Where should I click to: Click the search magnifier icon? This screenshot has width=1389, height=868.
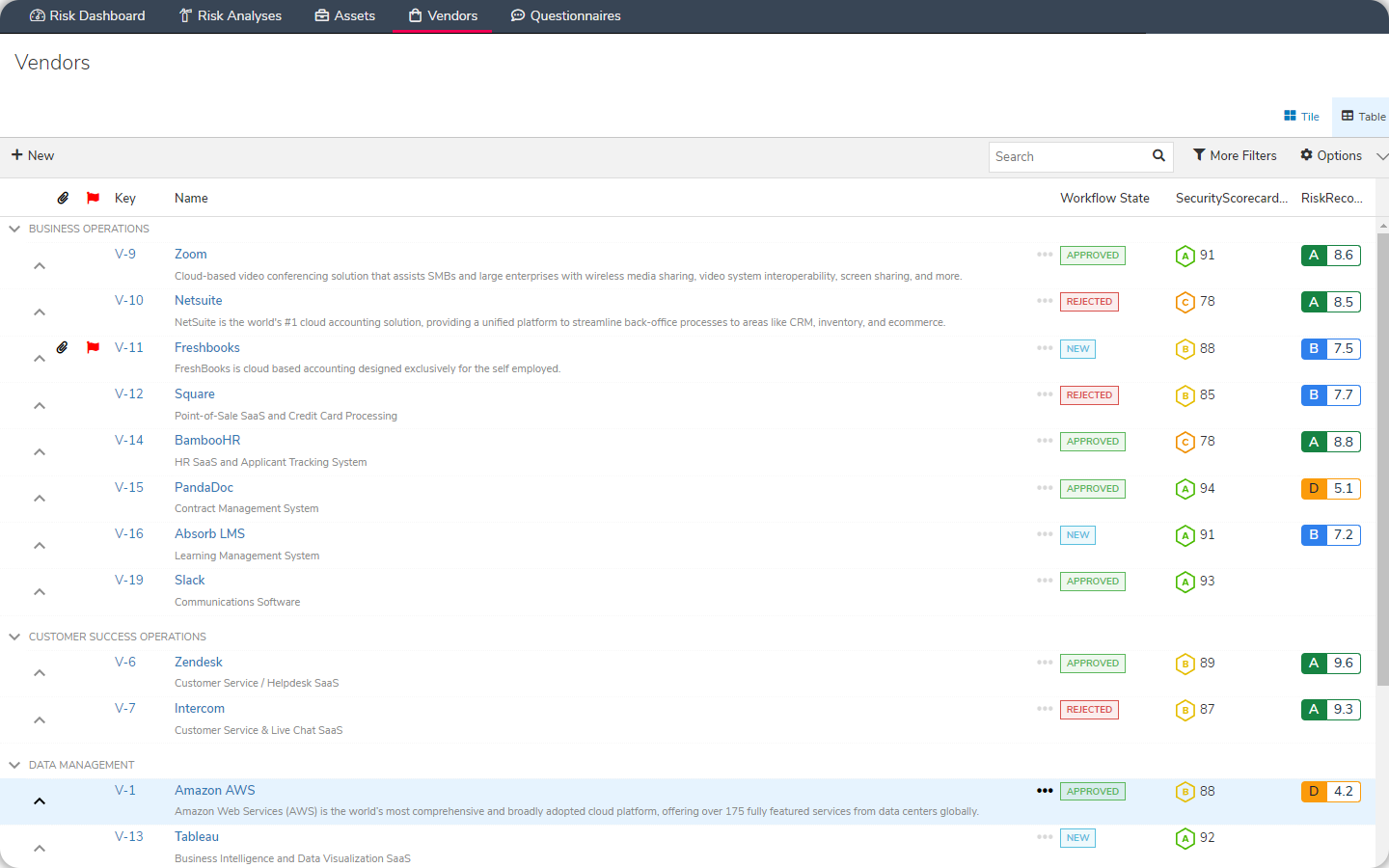click(1158, 155)
